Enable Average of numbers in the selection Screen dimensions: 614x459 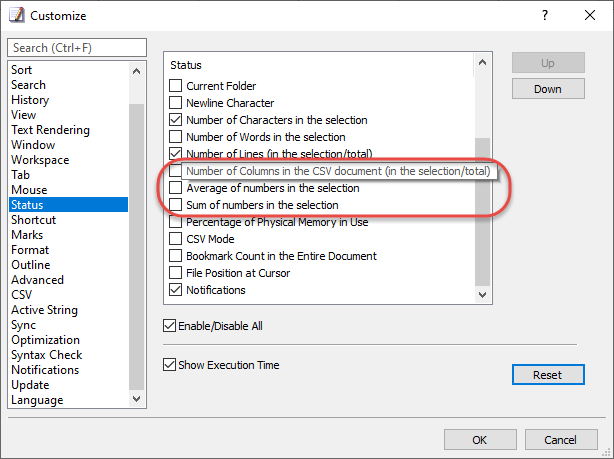point(175,188)
